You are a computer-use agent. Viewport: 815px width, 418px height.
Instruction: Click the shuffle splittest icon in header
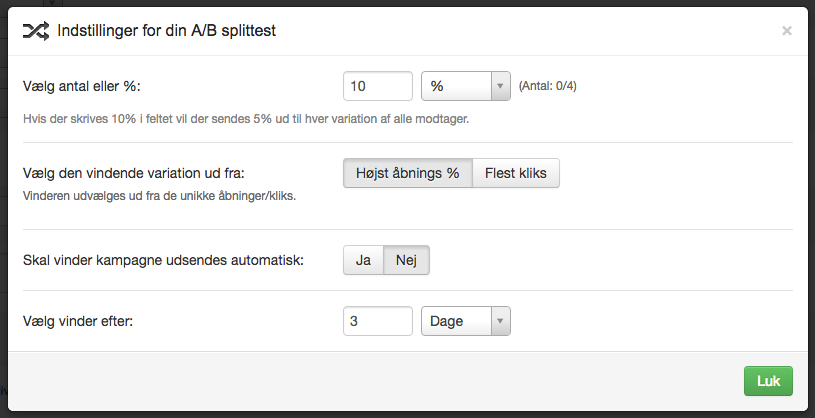tap(36, 31)
